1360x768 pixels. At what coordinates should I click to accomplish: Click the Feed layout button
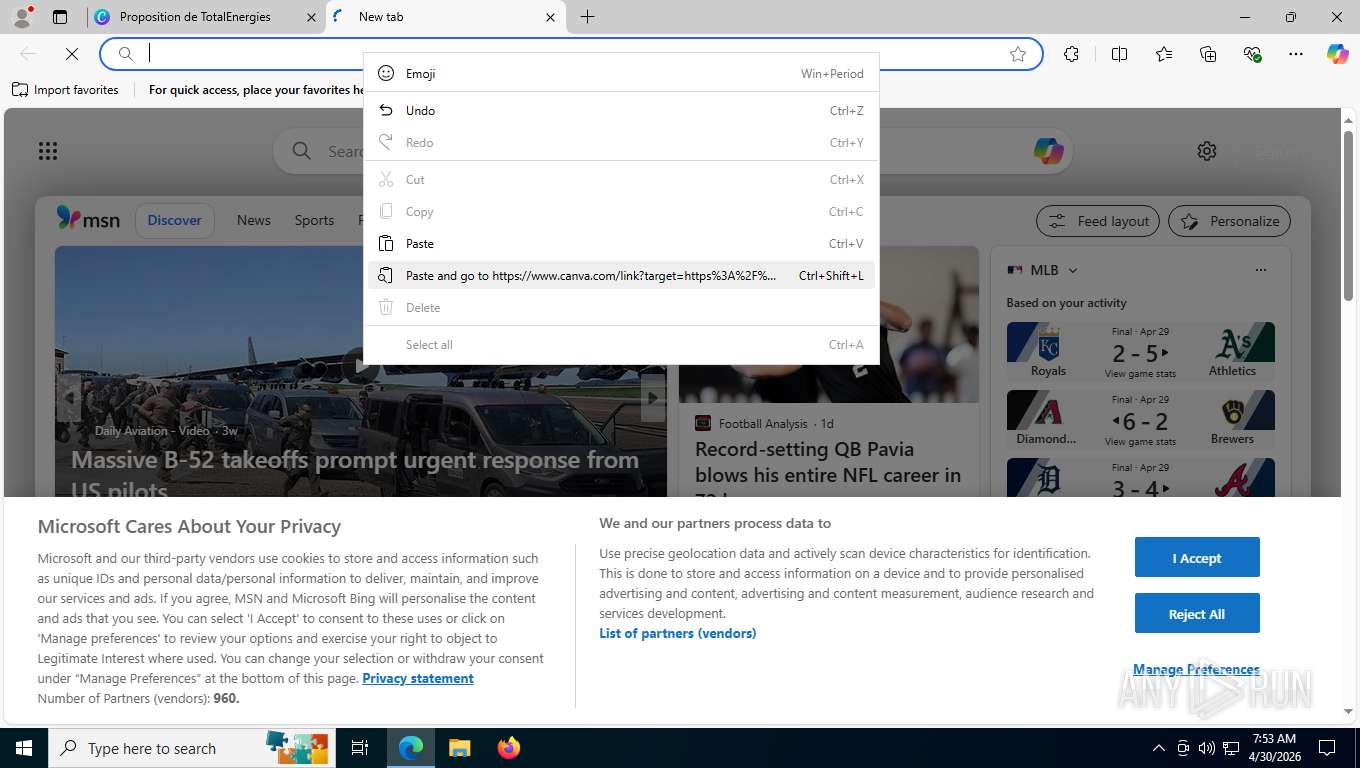point(1098,221)
